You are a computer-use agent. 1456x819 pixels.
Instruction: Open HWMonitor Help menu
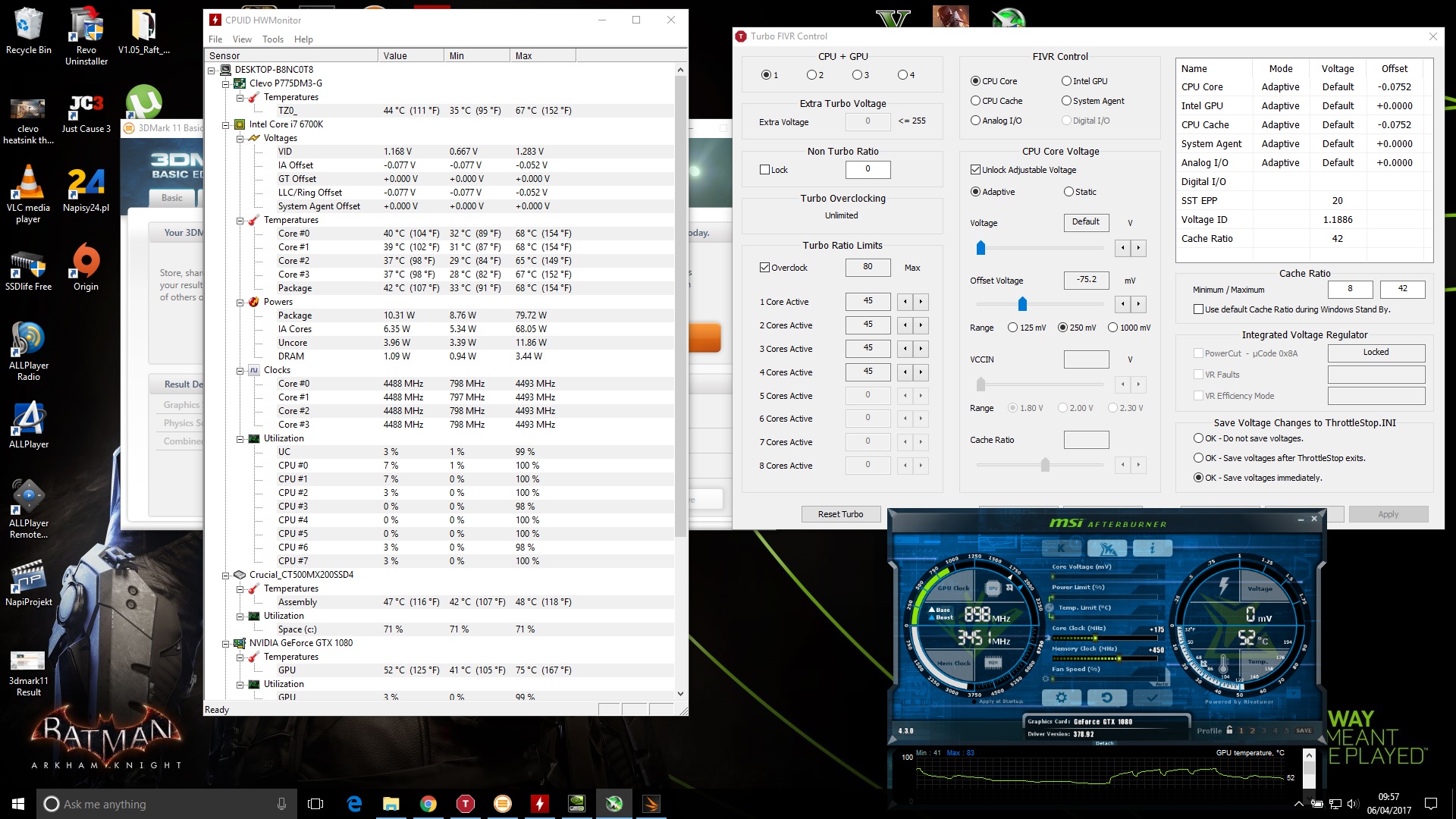(303, 39)
